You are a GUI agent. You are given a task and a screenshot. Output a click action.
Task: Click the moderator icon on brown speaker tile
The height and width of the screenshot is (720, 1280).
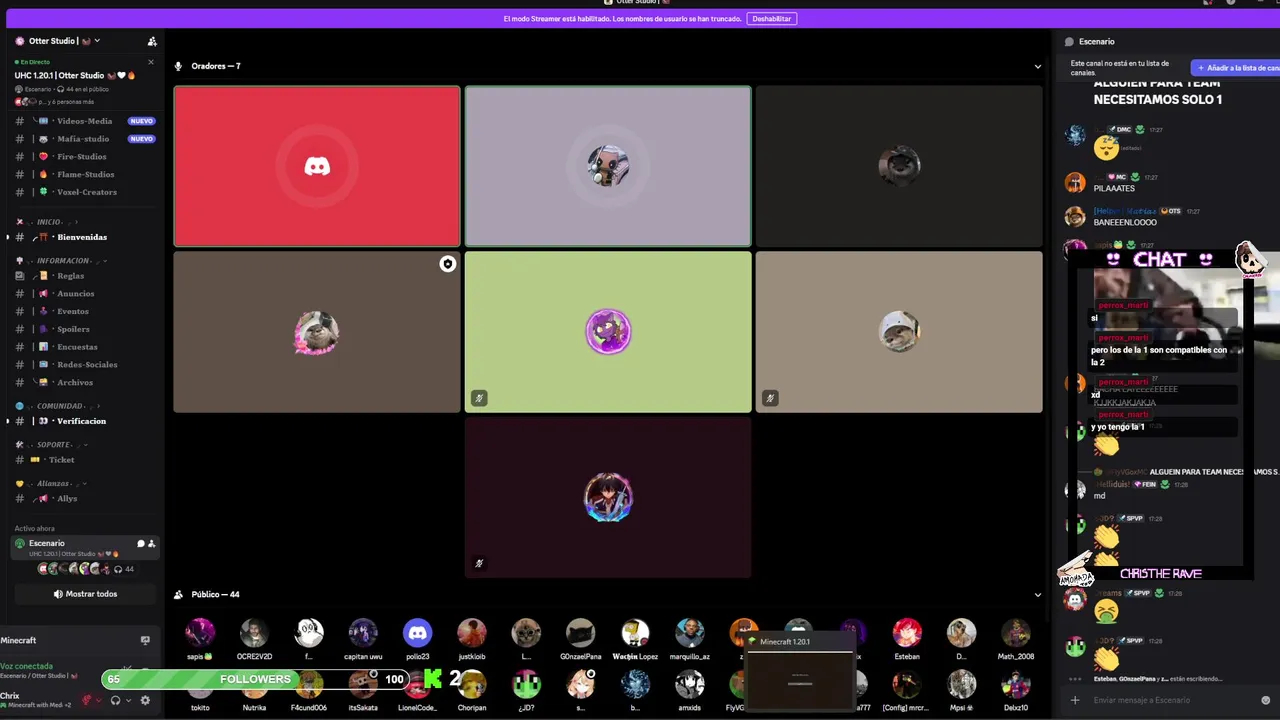click(447, 264)
